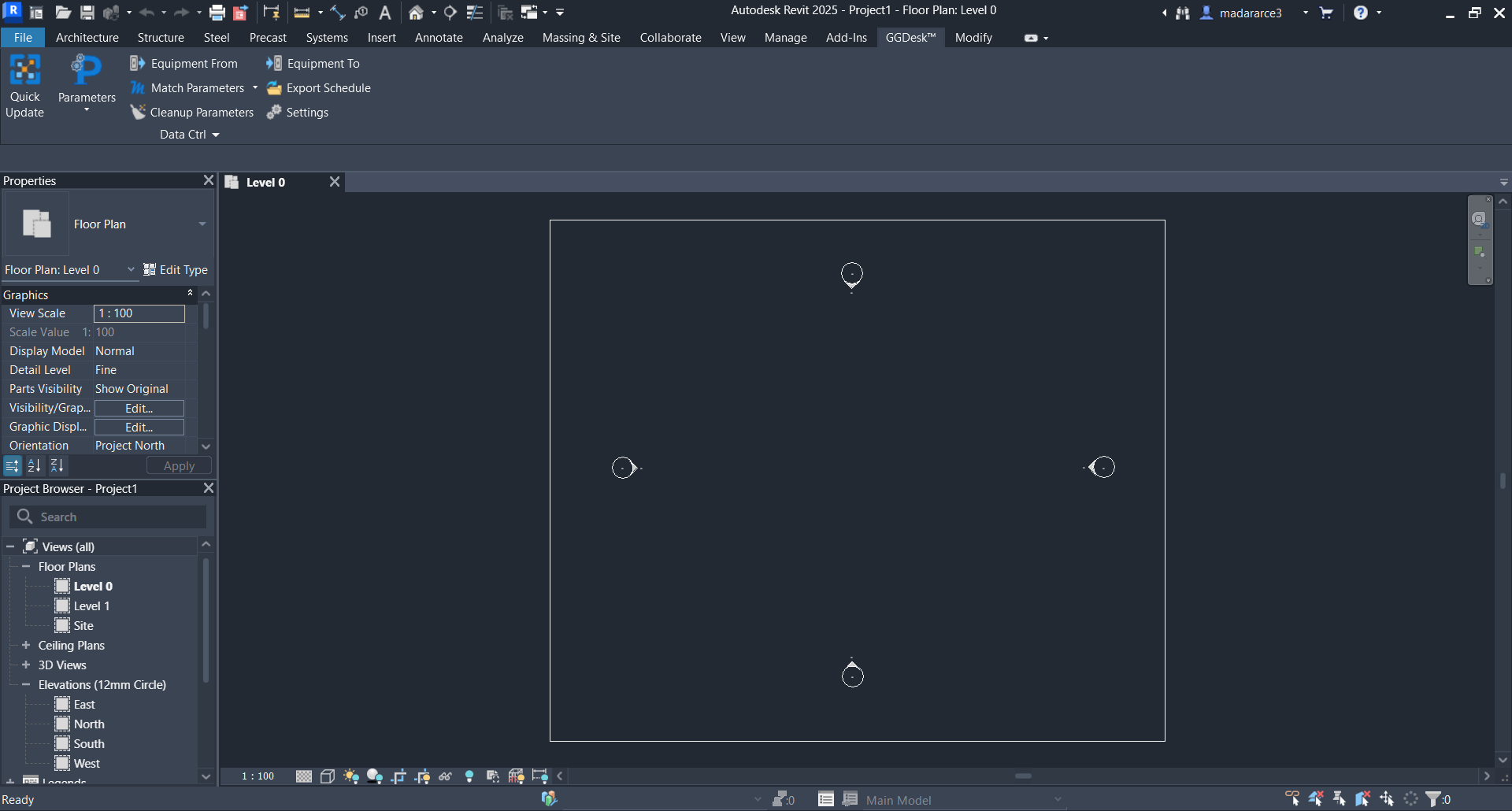The width and height of the screenshot is (1512, 811).
Task: Click the Project Browser search field
Action: (108, 517)
